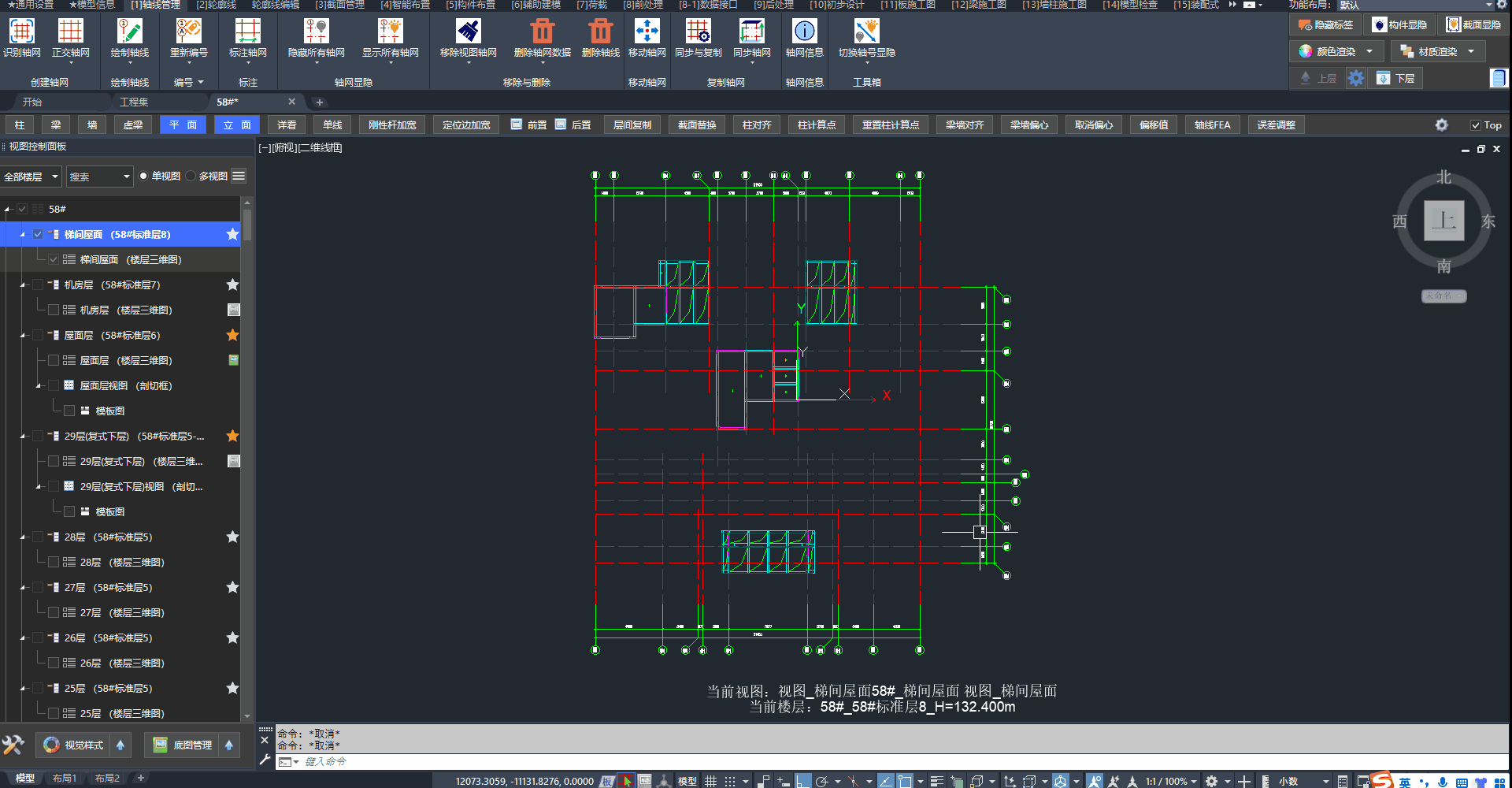1512x788 pixels.
Task: Open 轴网信息 info icon
Action: pyautogui.click(x=804, y=32)
